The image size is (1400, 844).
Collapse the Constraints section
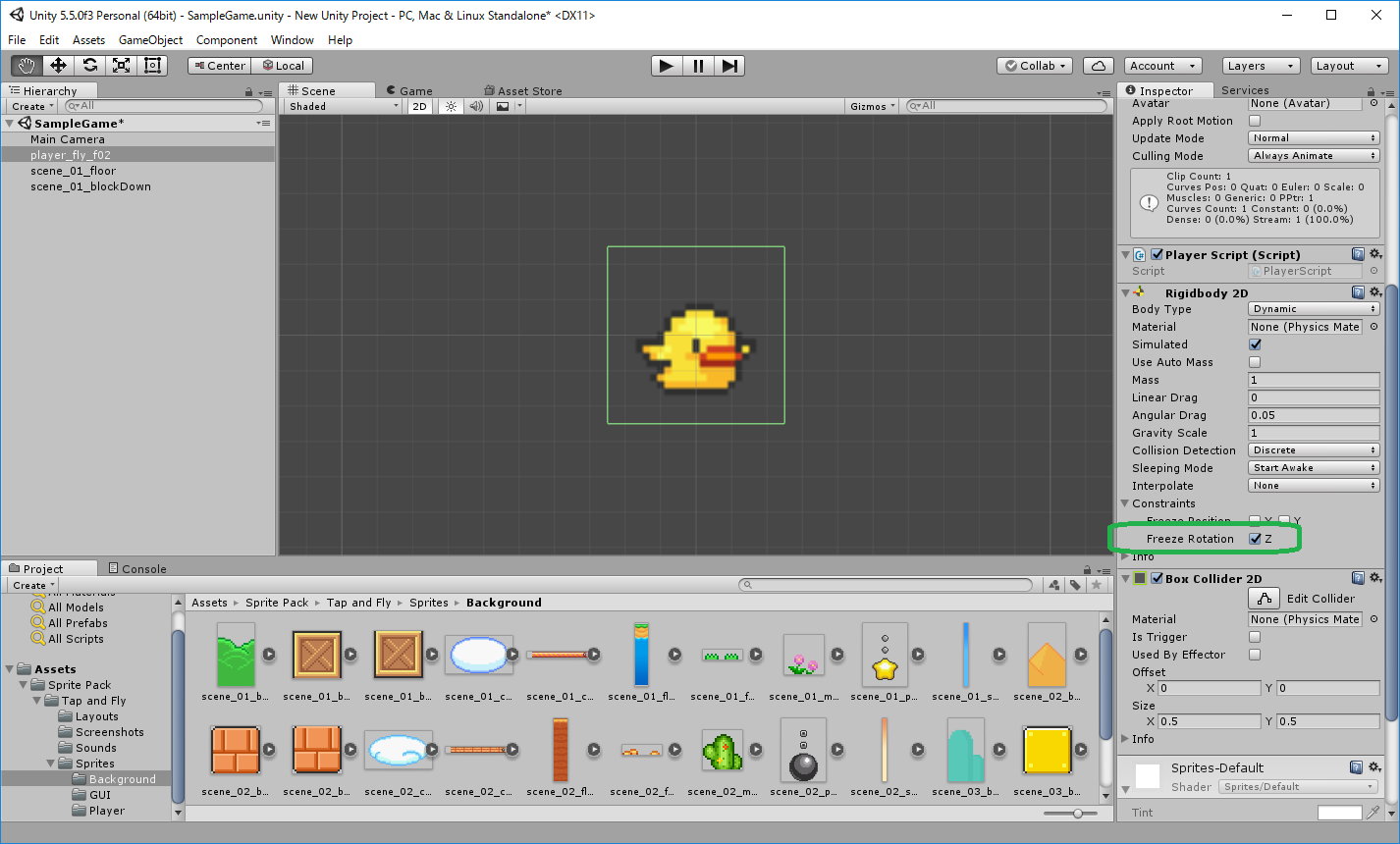pyautogui.click(x=1124, y=503)
